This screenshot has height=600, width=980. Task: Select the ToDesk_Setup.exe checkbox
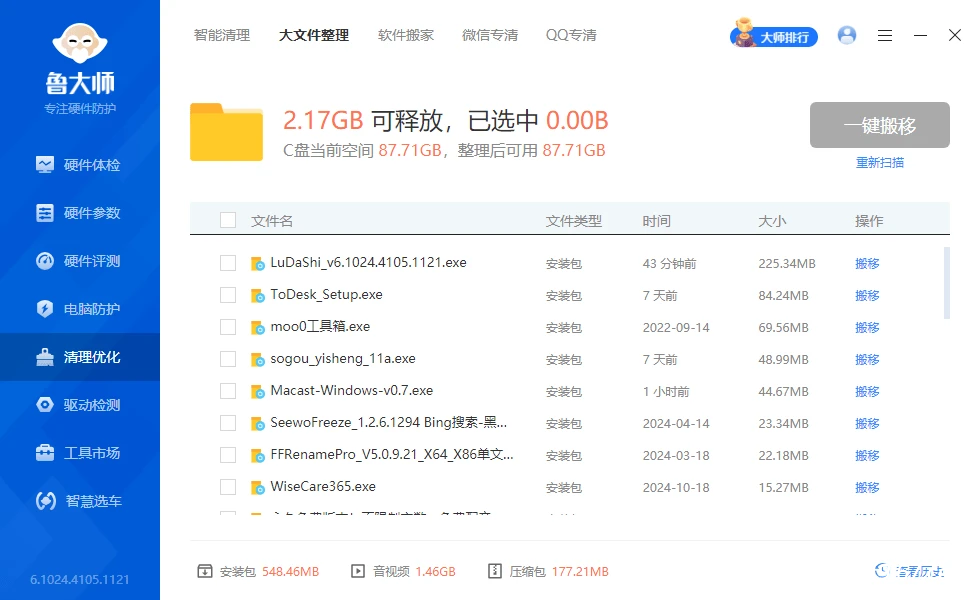[227, 295]
